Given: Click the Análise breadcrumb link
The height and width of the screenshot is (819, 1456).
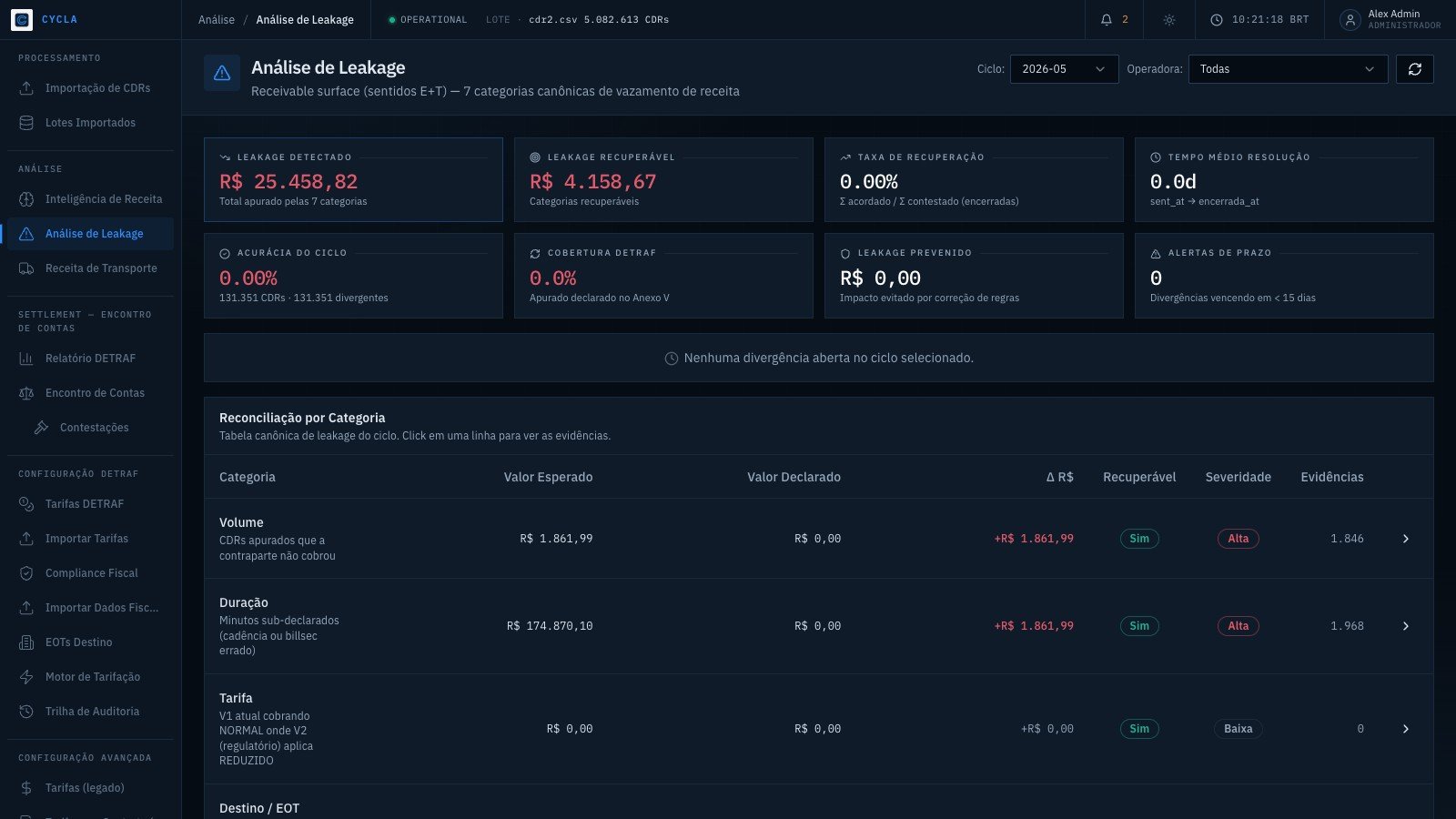Looking at the screenshot, I should pyautogui.click(x=217, y=20).
